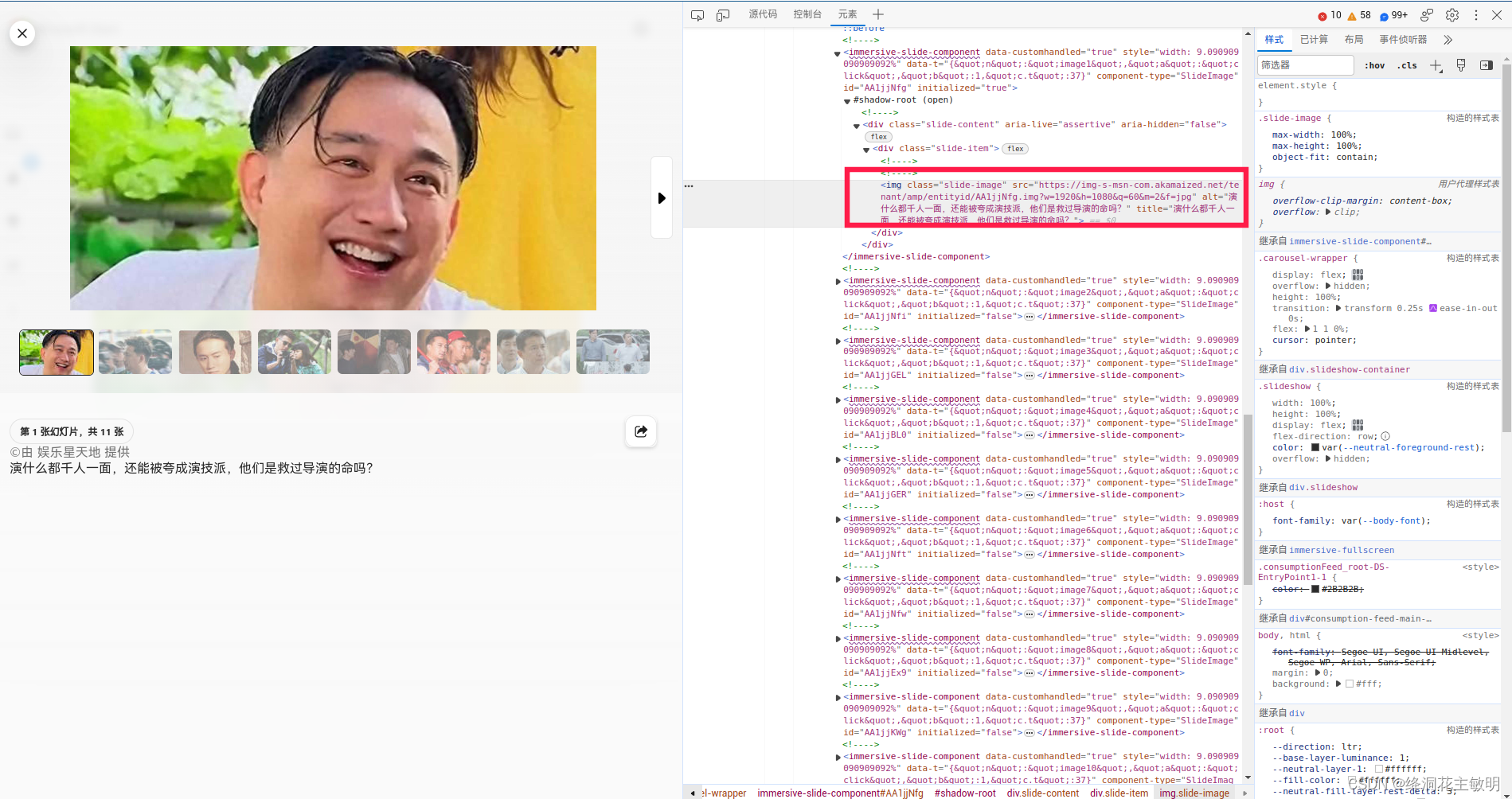1512x799 pixels.
Task: Close the slideshow with the X button
Action: (x=22, y=33)
